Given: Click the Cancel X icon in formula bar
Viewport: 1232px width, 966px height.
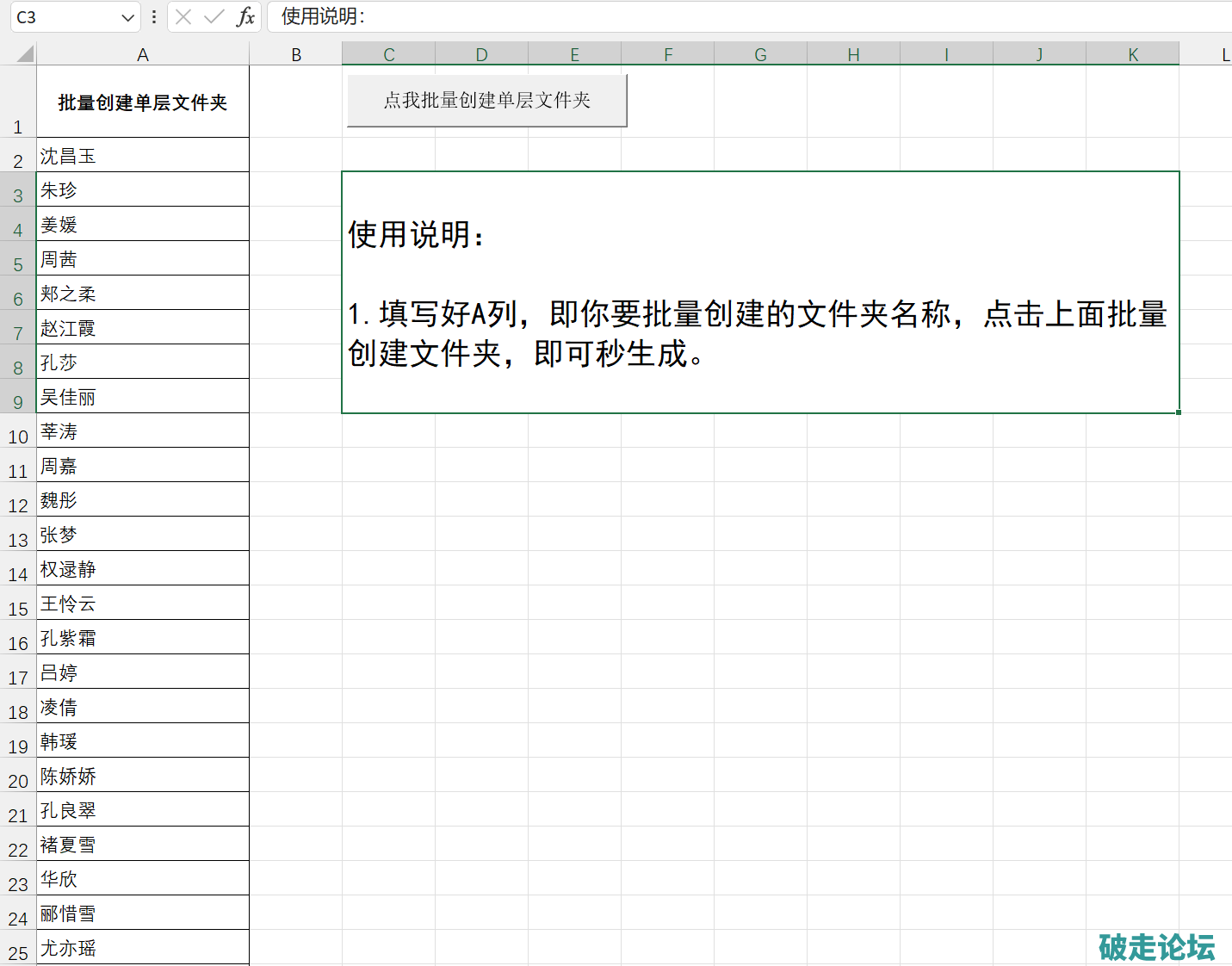Looking at the screenshot, I should [x=183, y=17].
